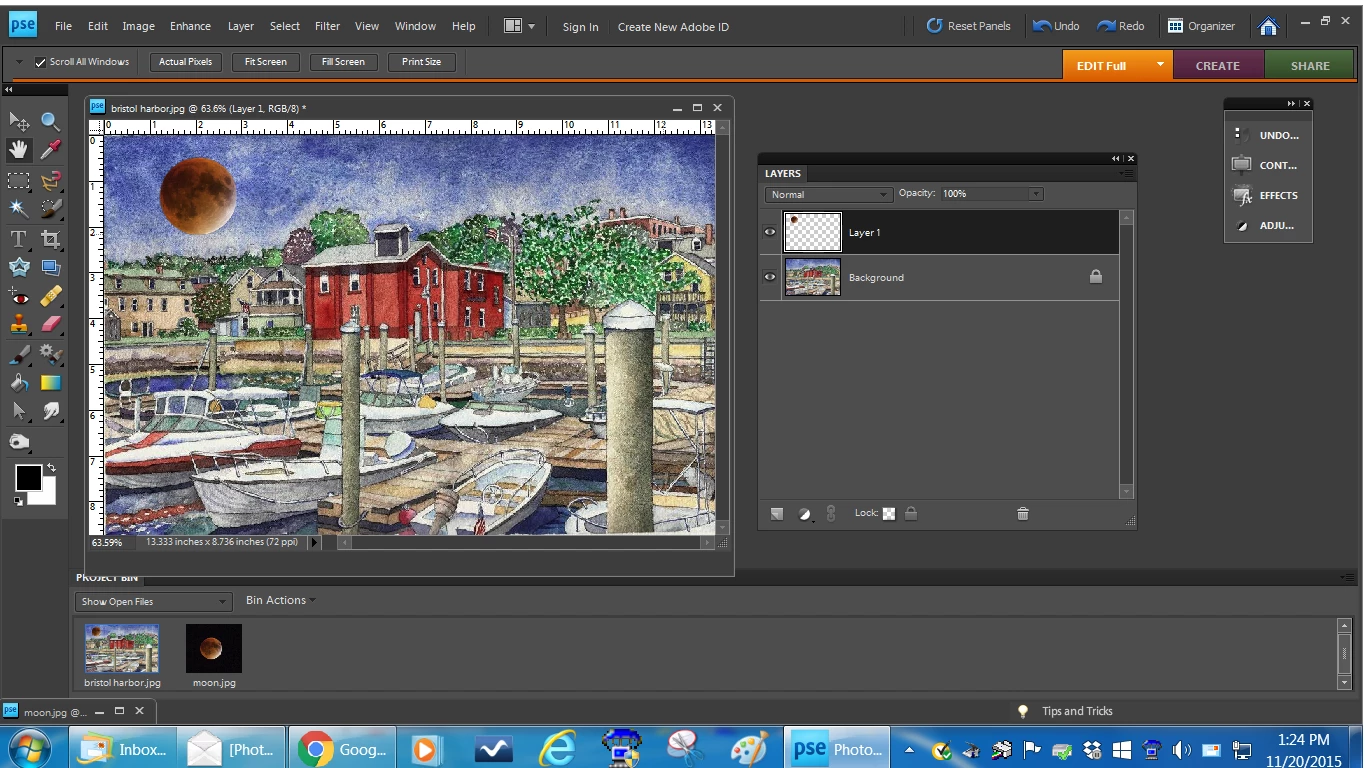Open document info arrow in status bar
The image size is (1366, 768).
314,542
